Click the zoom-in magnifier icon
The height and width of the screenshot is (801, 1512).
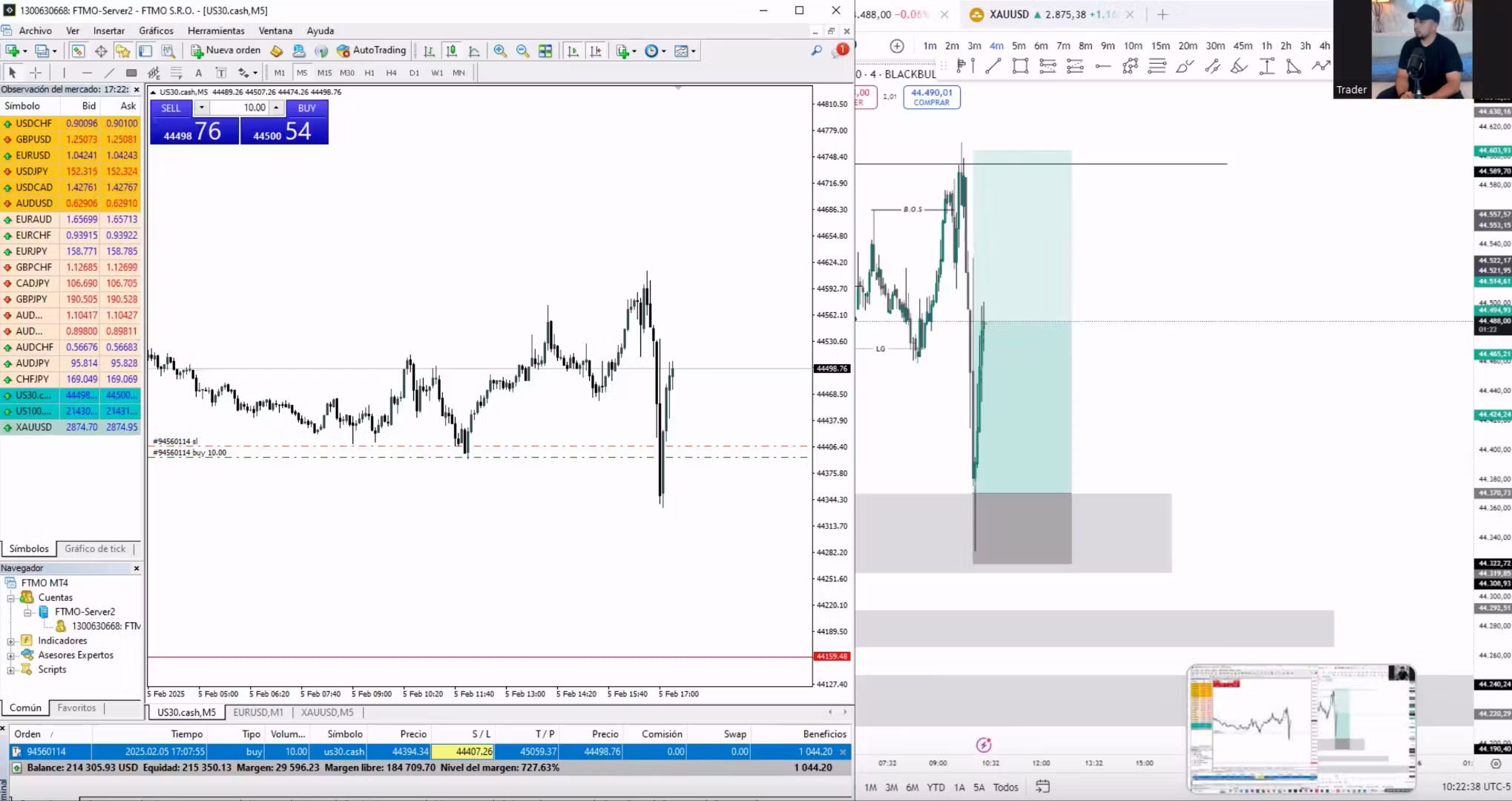point(501,50)
